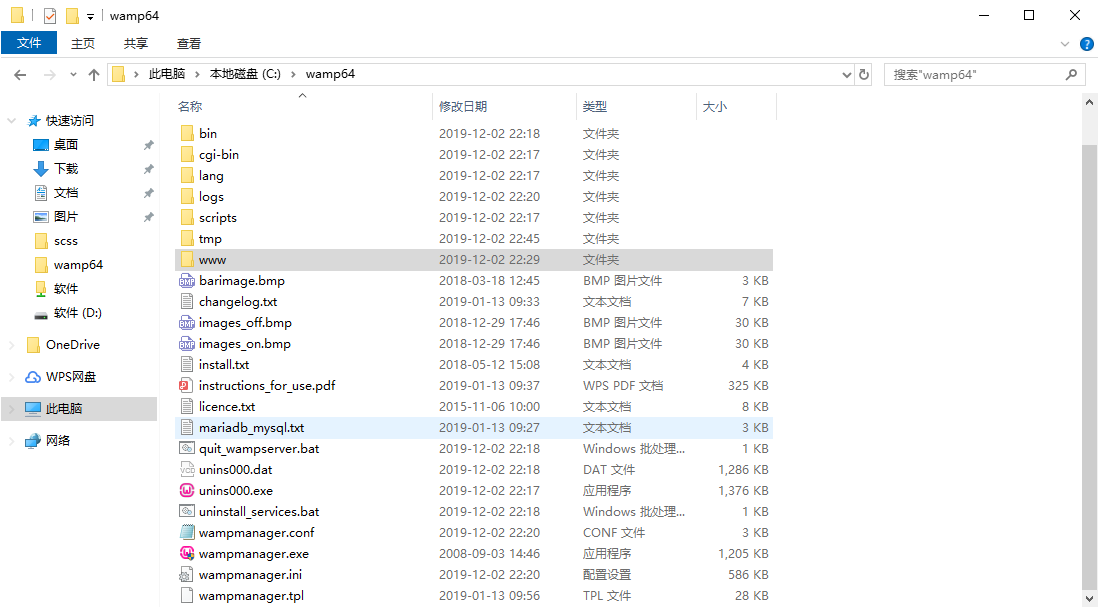Refresh the current folder
The image size is (1099, 608).
pyautogui.click(x=864, y=74)
